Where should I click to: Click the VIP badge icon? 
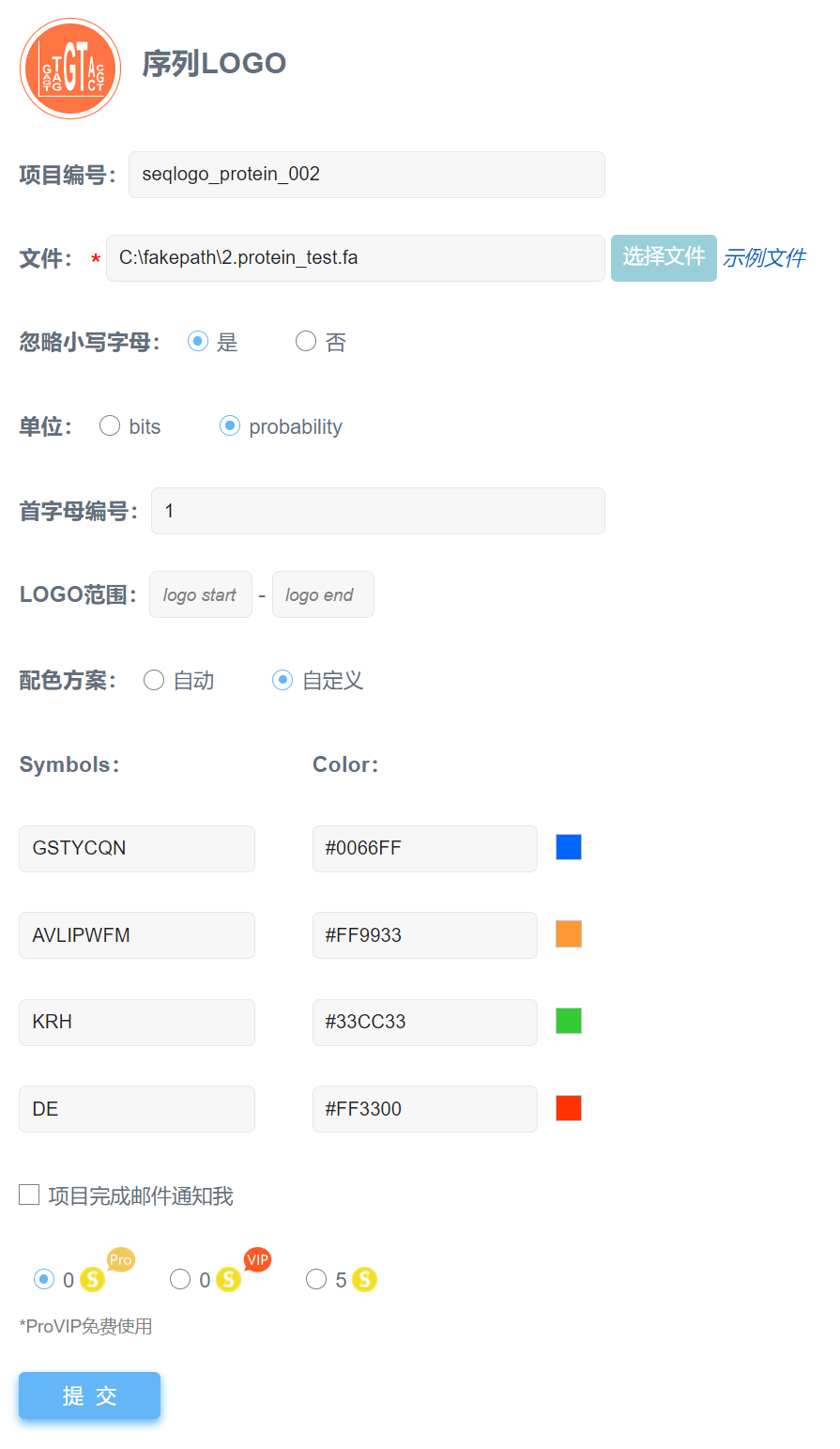(257, 1259)
